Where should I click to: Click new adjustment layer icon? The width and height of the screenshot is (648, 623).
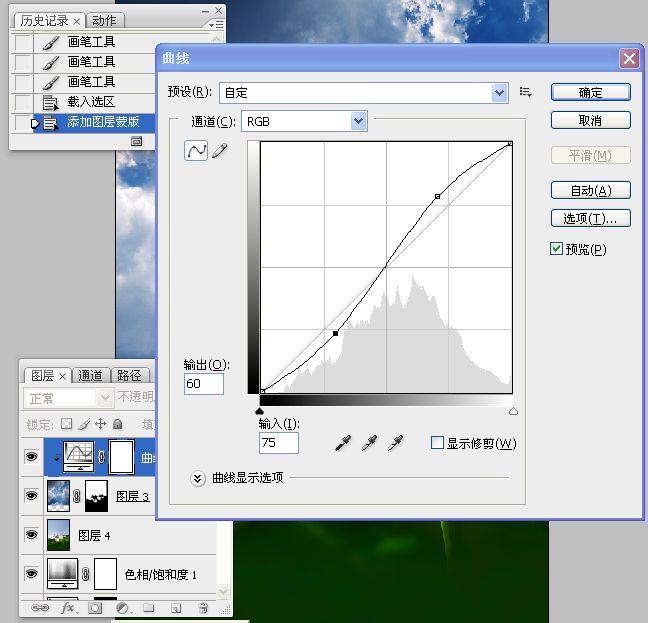click(x=122, y=608)
